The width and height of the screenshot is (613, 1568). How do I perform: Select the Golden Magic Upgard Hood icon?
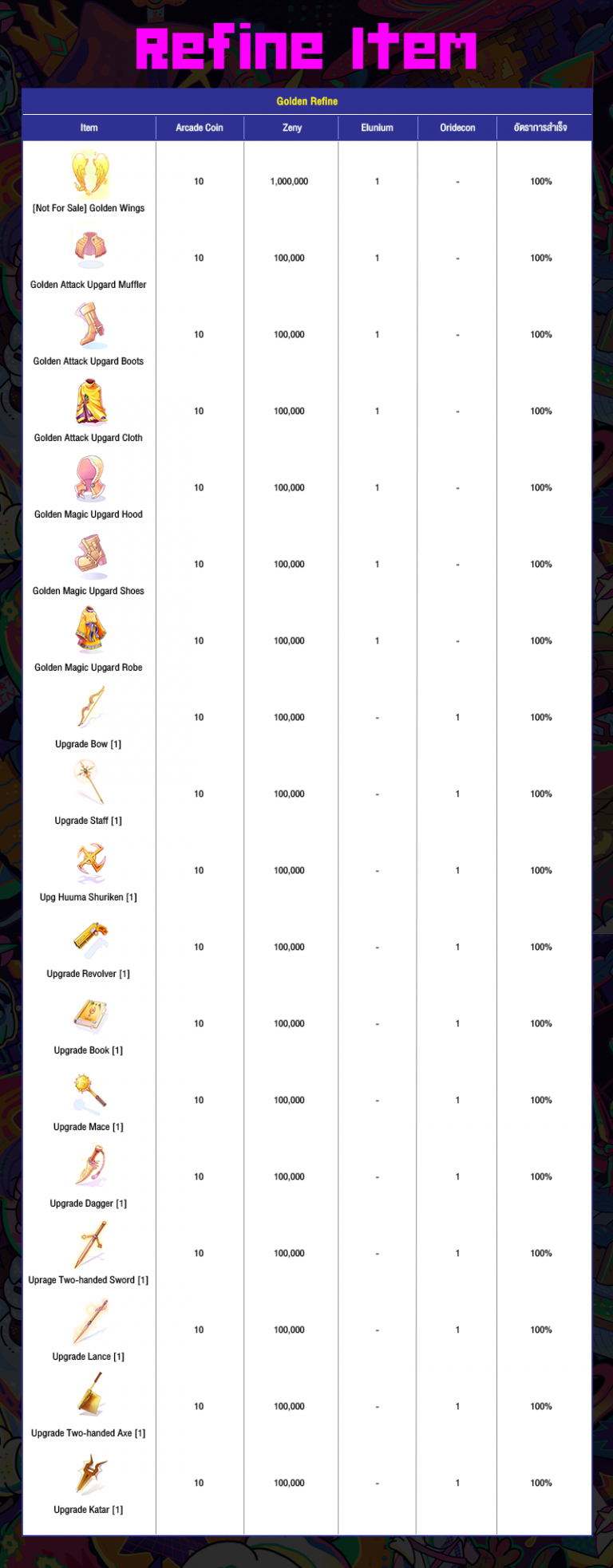pyautogui.click(x=90, y=479)
